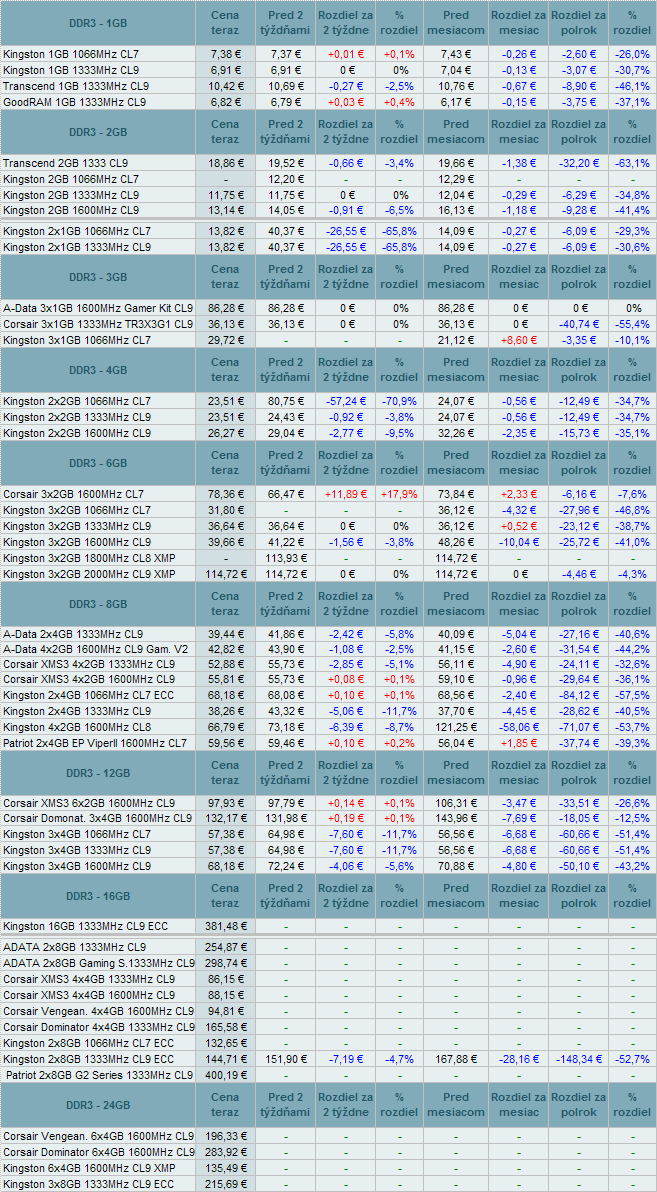Click the DDR3 - 6GB section header
The width and height of the screenshot is (657, 1192).
[x=97, y=463]
